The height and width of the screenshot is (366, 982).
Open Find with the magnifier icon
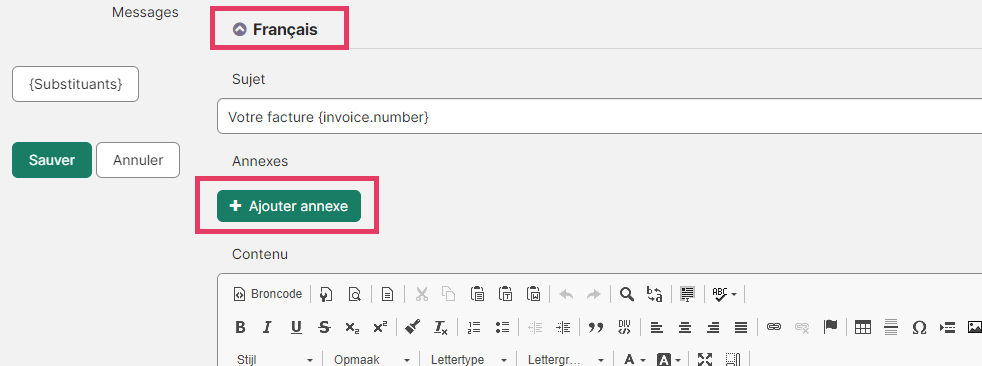(x=626, y=294)
